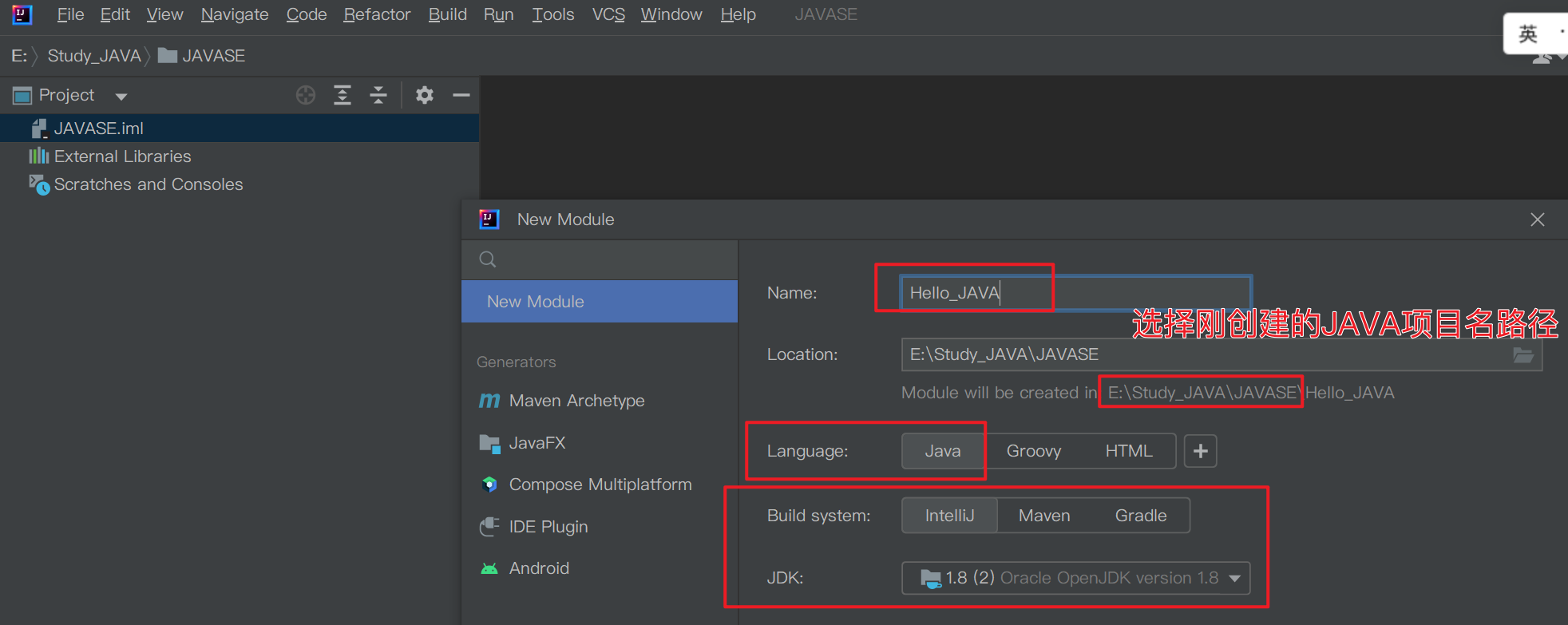This screenshot has height=625, width=1568.
Task: Click the IntelliJ IDEA logo in menu bar
Action: click(22, 14)
